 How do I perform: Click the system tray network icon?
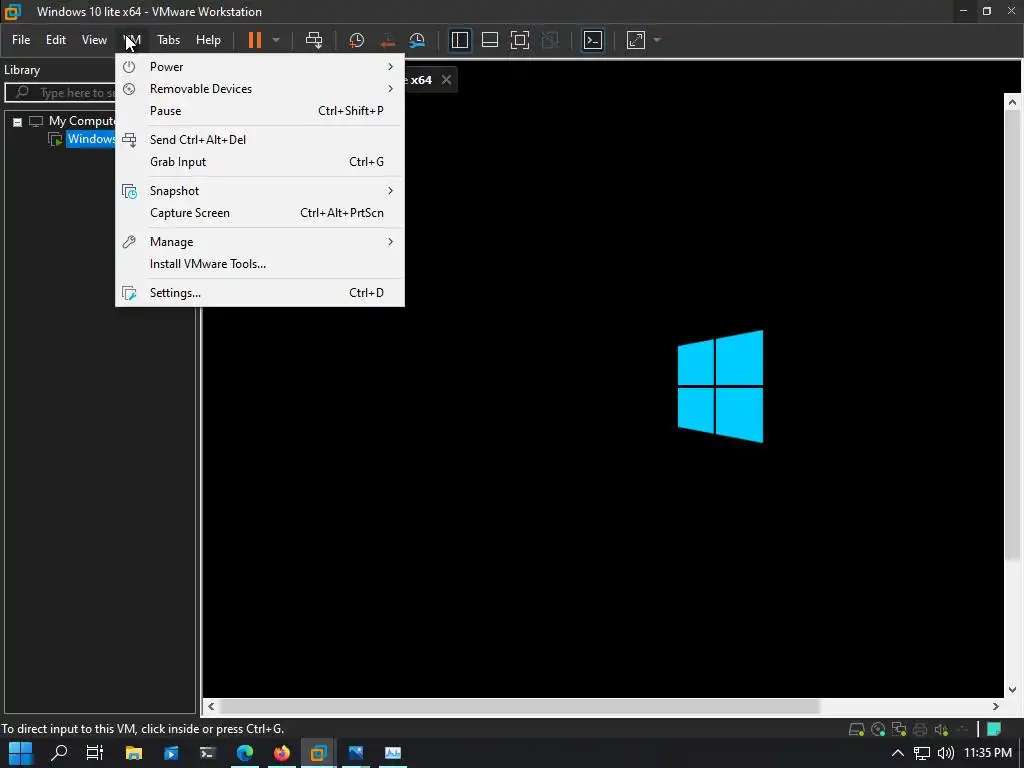pos(921,753)
